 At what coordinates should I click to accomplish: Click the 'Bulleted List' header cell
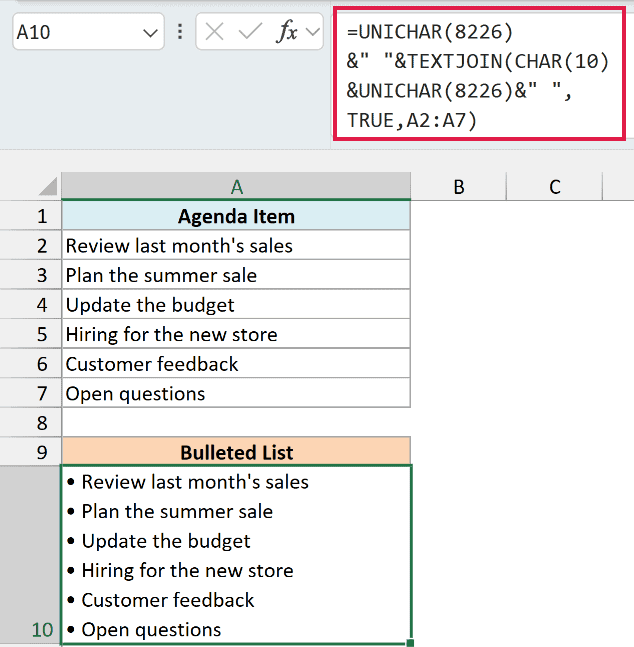pyautogui.click(x=236, y=452)
